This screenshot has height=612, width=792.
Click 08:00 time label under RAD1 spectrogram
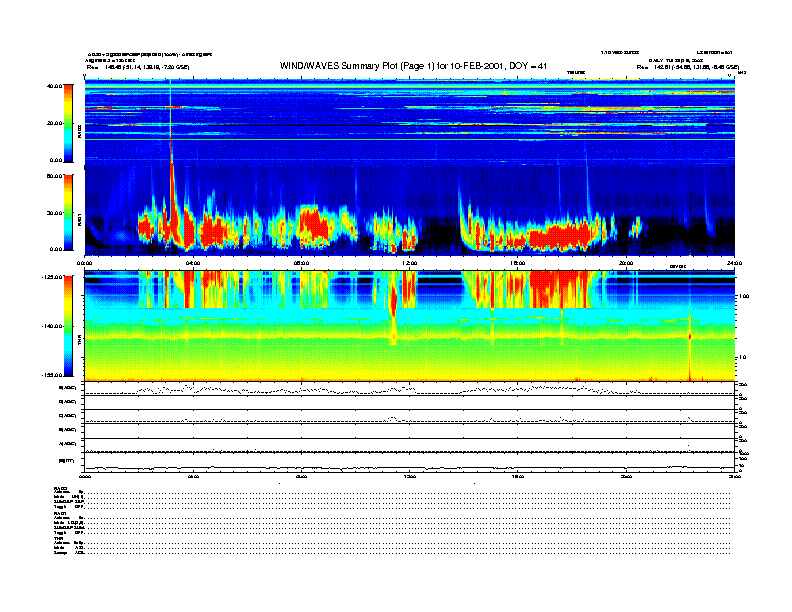click(x=301, y=263)
